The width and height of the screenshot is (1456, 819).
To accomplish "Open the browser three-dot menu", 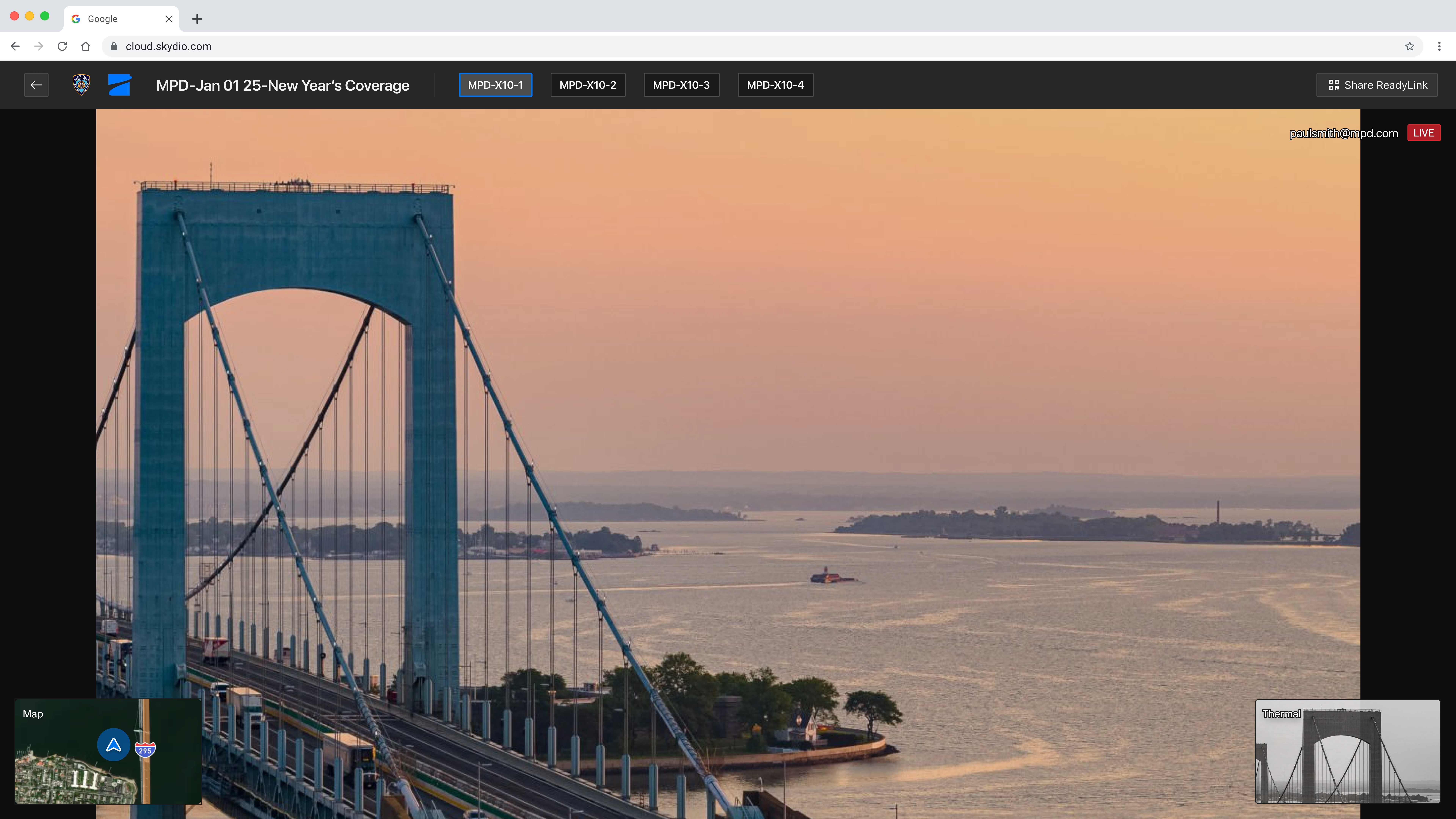I will (1439, 46).
